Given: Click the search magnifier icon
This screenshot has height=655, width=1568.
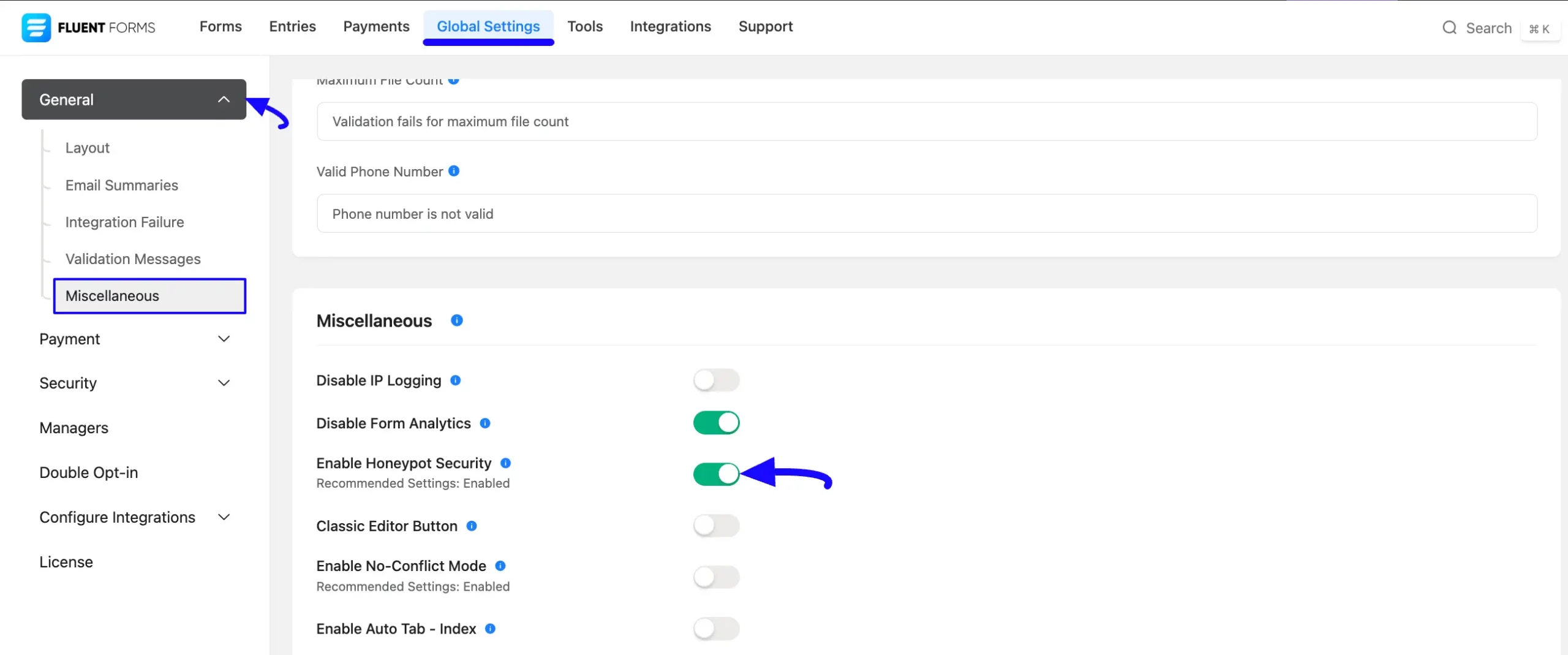Looking at the screenshot, I should (1449, 28).
